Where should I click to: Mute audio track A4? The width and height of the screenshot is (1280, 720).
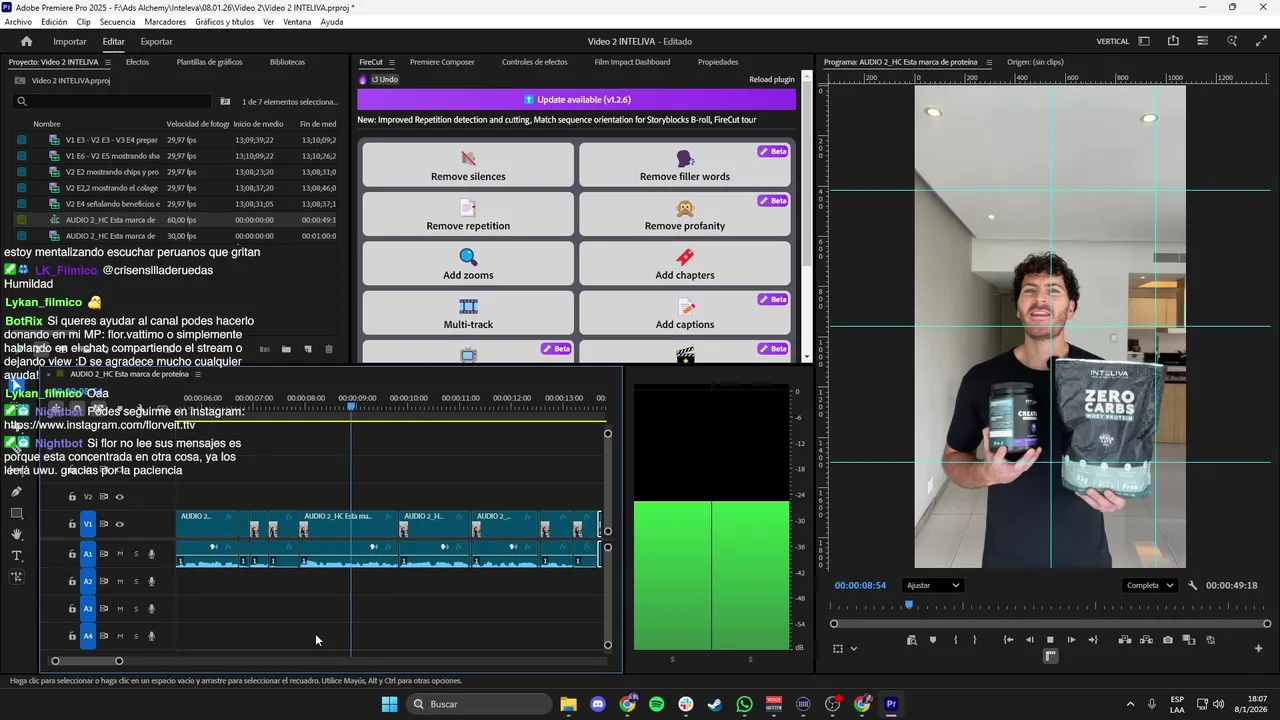point(120,636)
